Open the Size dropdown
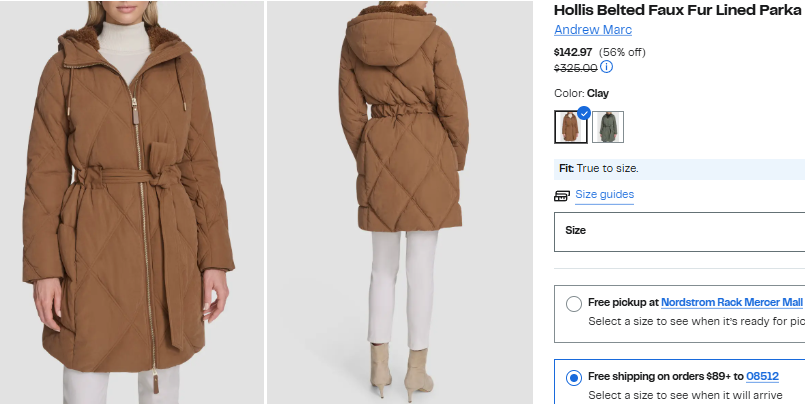 point(679,231)
